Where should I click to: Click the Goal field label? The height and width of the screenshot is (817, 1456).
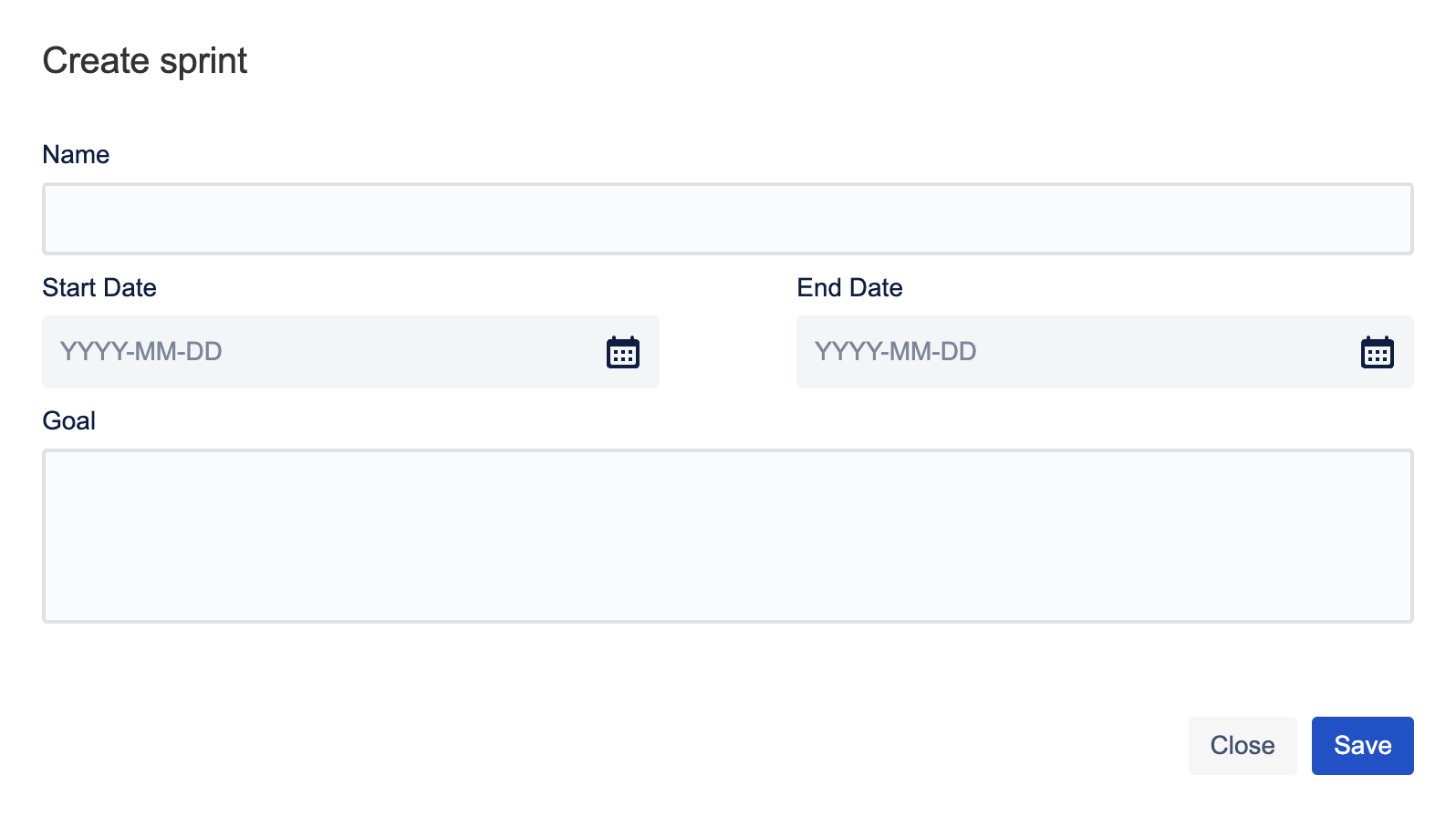pos(69,421)
